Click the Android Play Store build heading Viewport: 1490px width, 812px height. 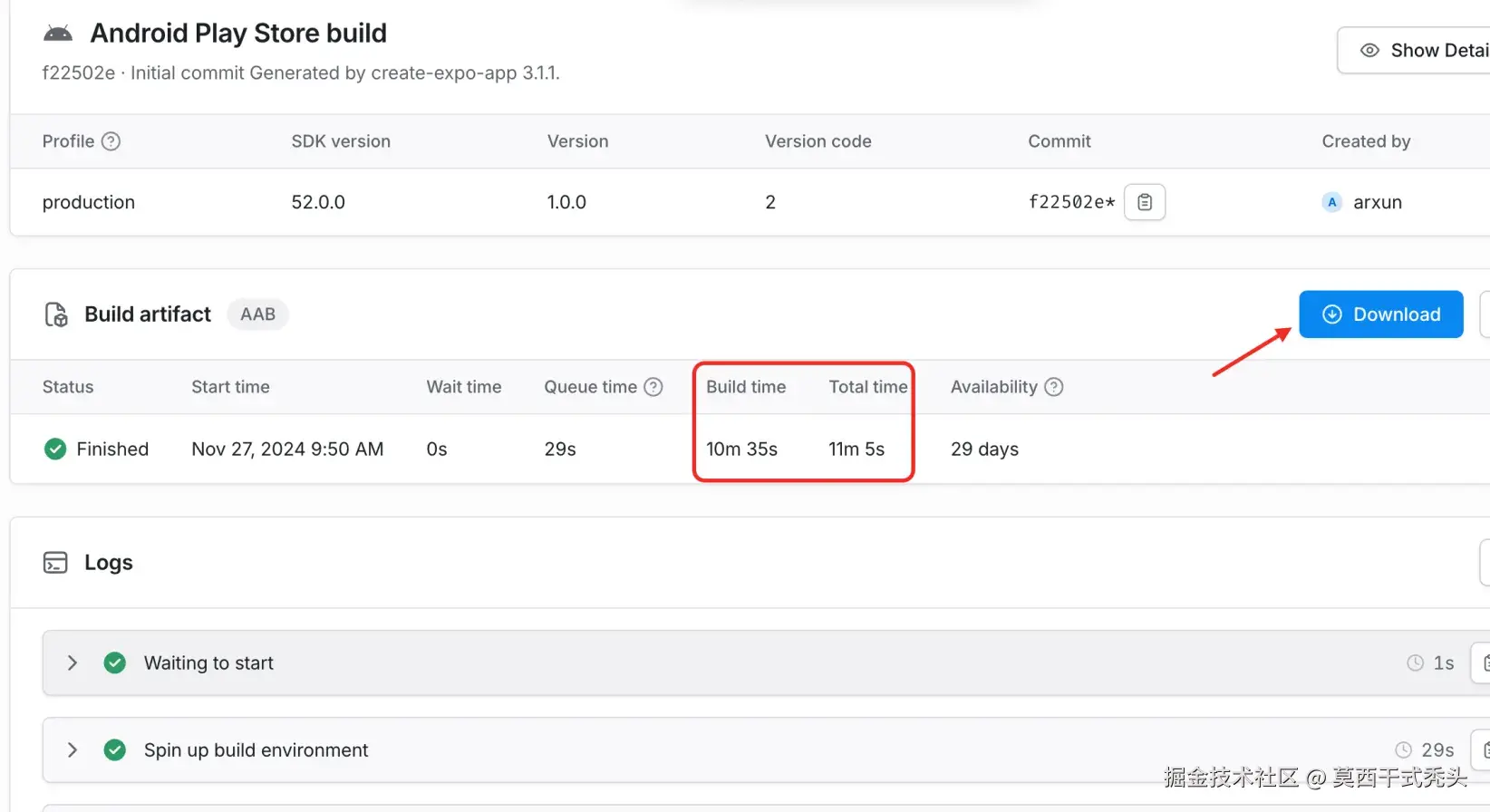(x=238, y=34)
